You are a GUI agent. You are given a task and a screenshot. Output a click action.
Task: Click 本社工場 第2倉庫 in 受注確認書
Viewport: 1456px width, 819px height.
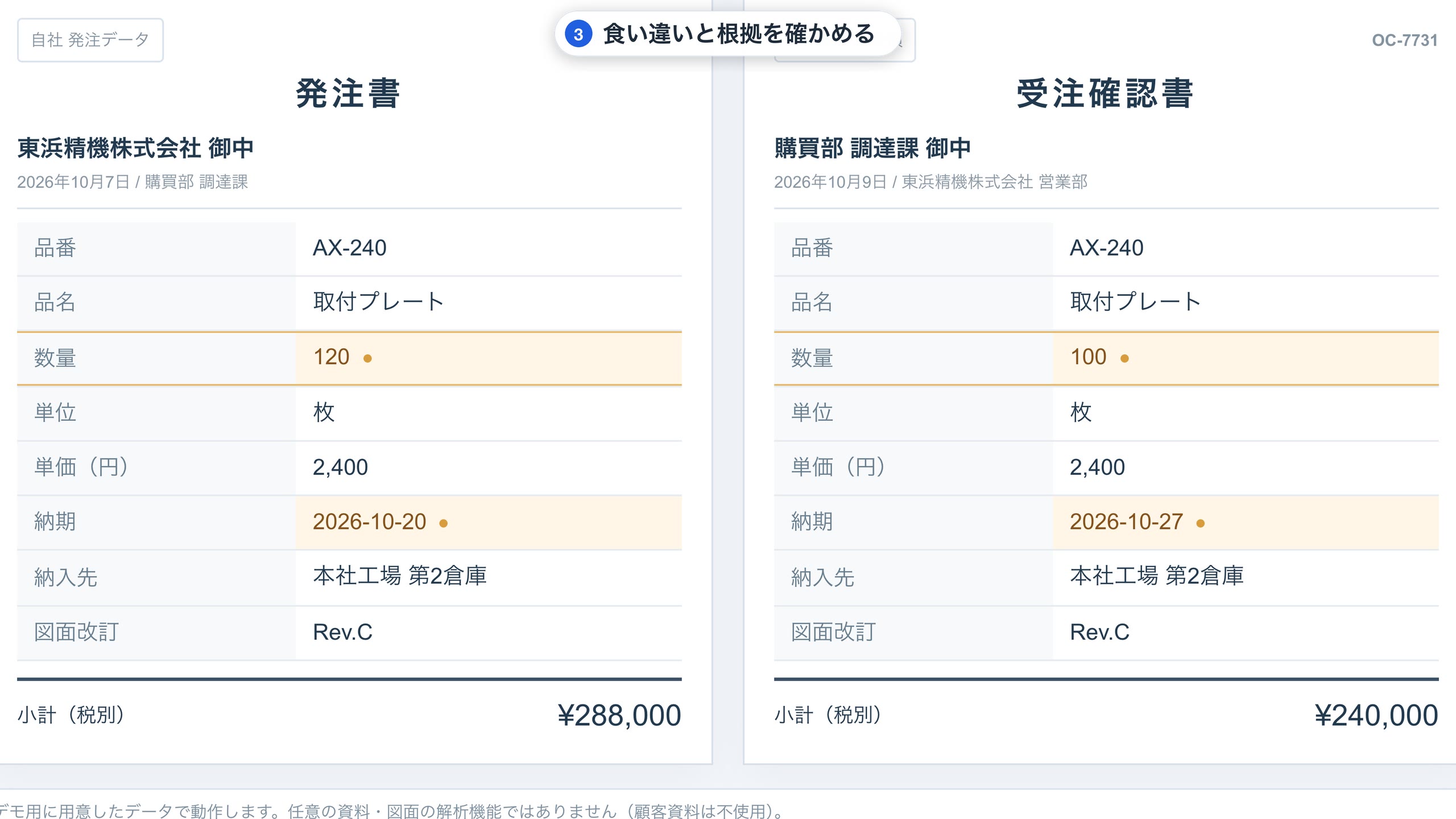click(x=1157, y=576)
